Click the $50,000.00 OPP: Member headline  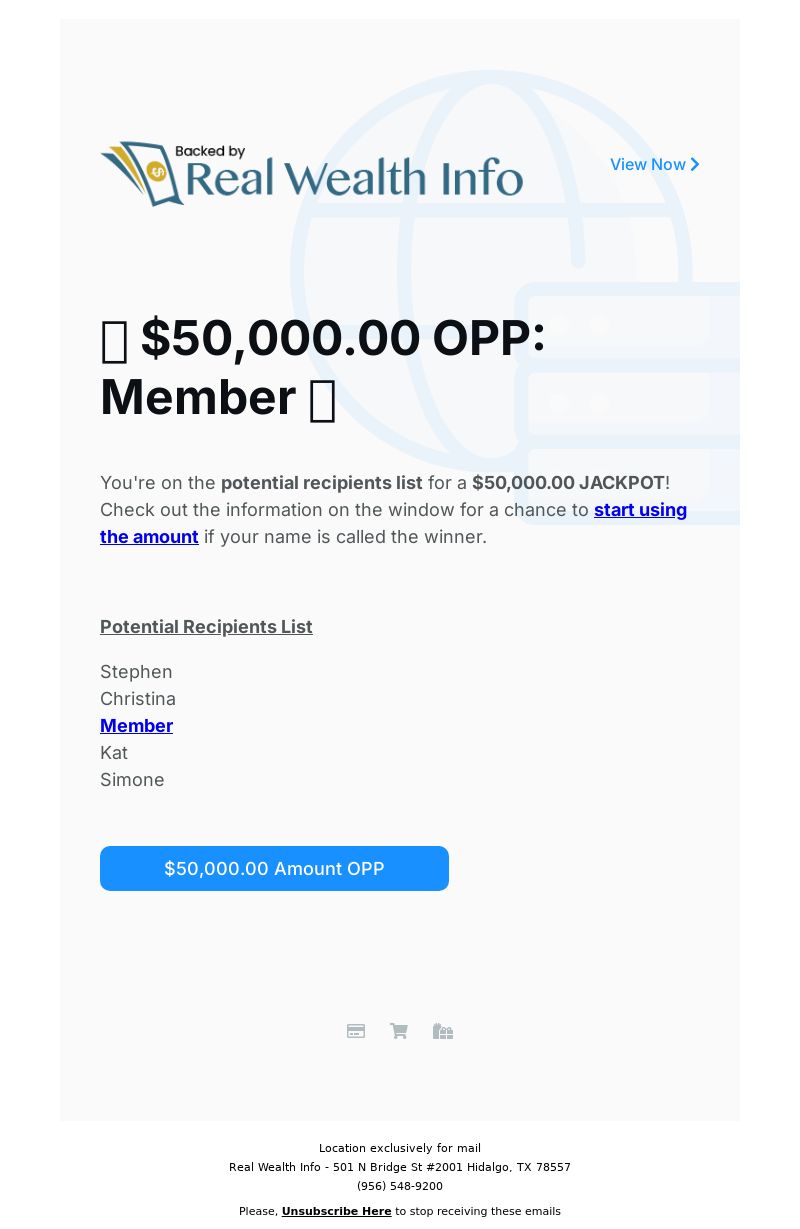click(x=323, y=367)
